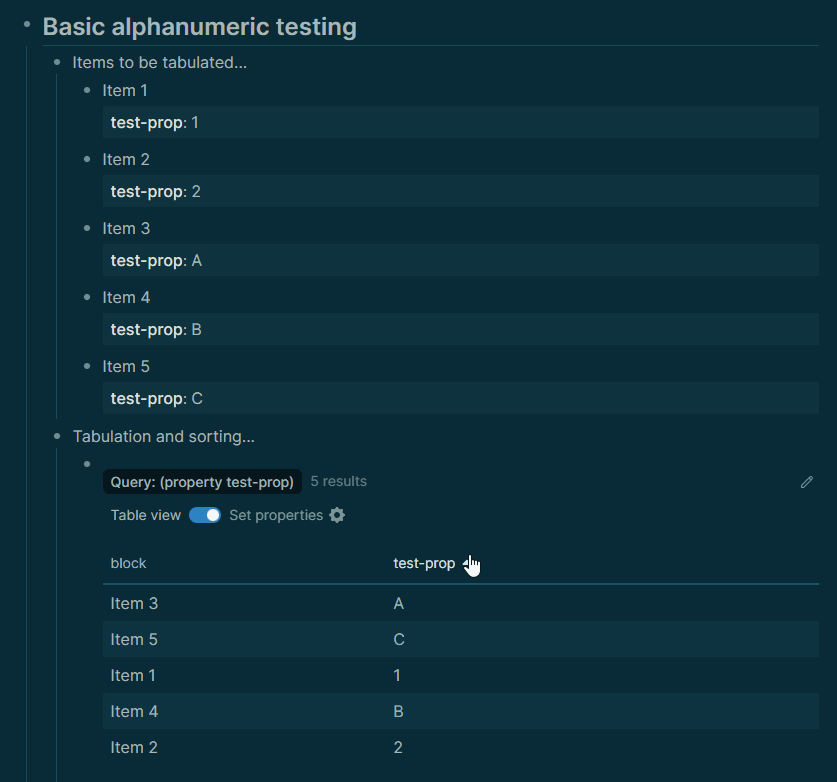Click the bullet of the query block
837x782 pixels.
(x=87, y=464)
